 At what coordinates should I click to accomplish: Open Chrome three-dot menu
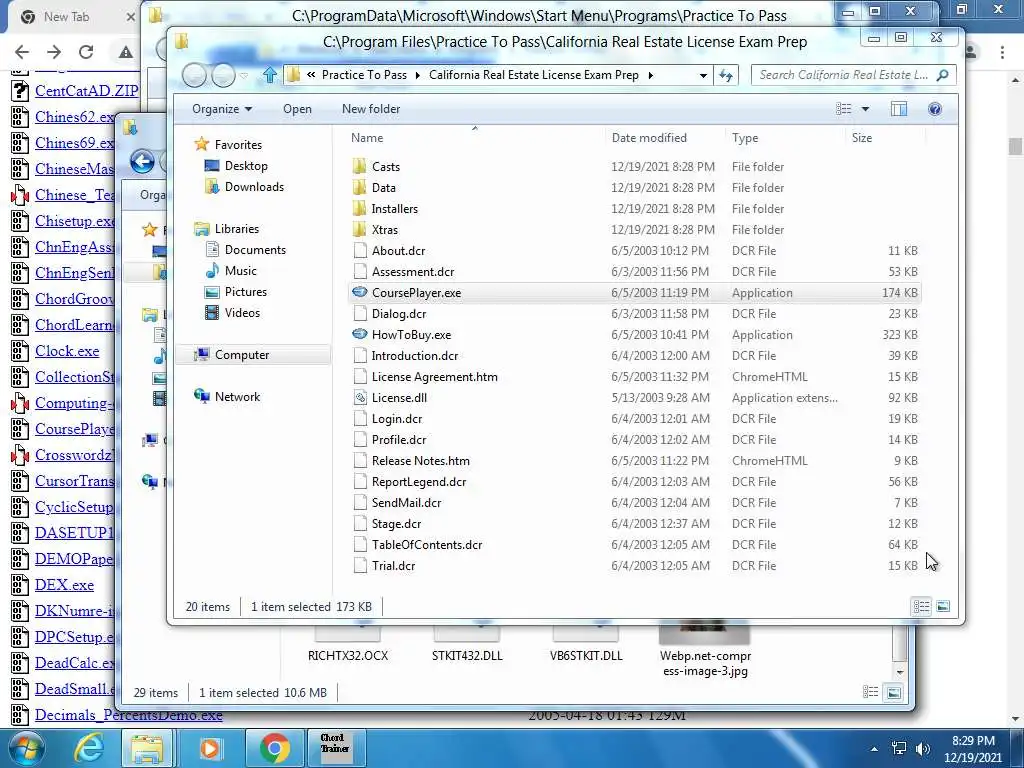(x=1002, y=52)
